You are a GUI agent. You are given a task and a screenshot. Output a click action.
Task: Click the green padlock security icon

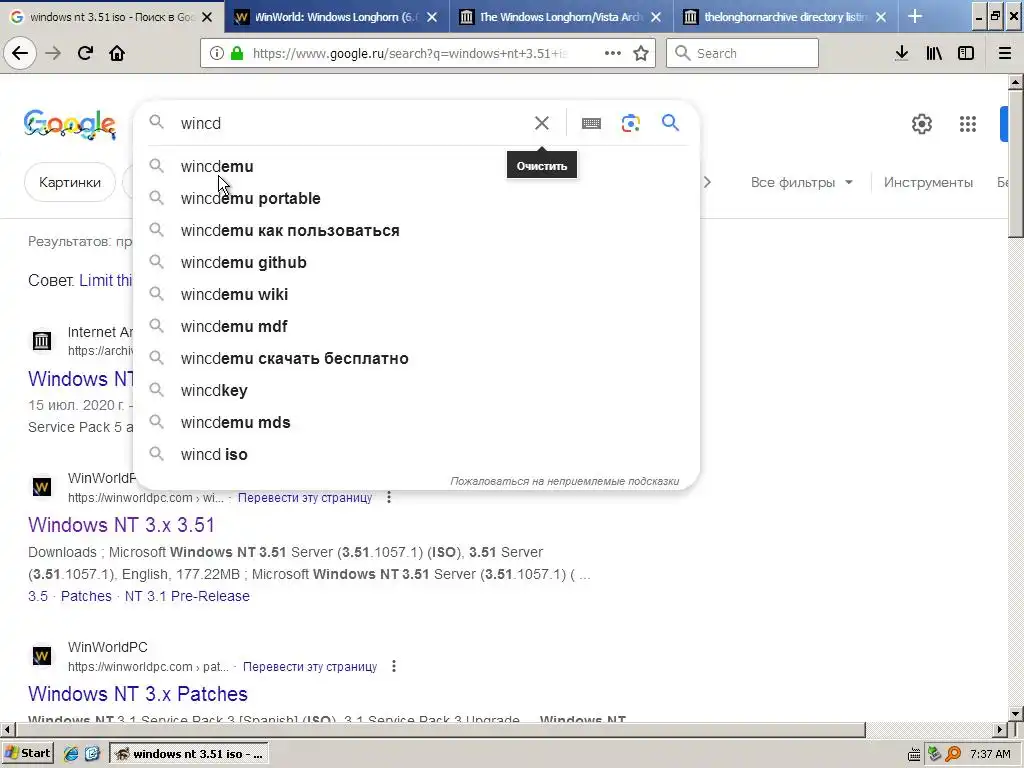click(237, 54)
